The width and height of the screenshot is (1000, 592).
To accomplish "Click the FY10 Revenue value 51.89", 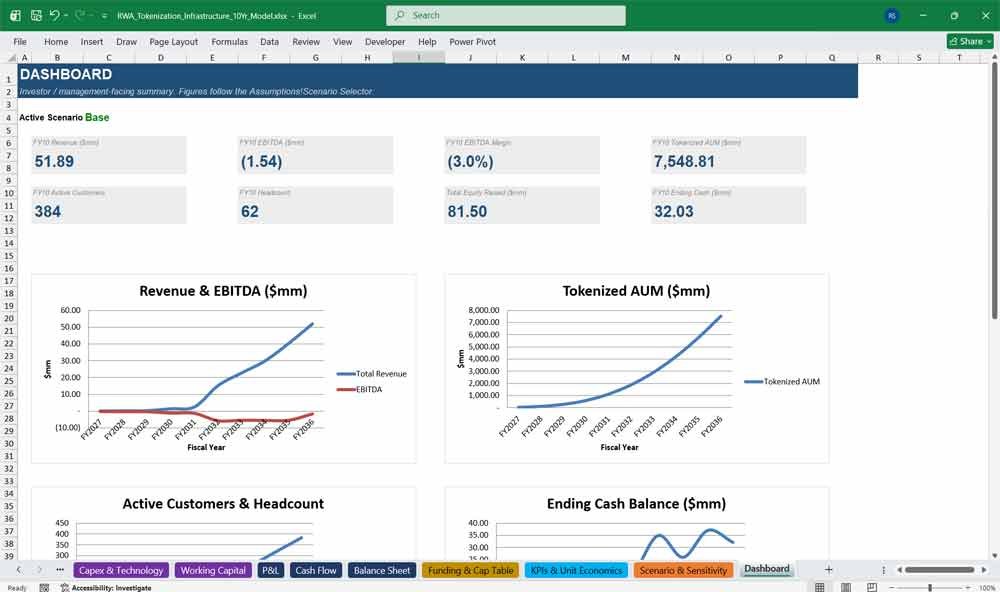I will pos(54,161).
